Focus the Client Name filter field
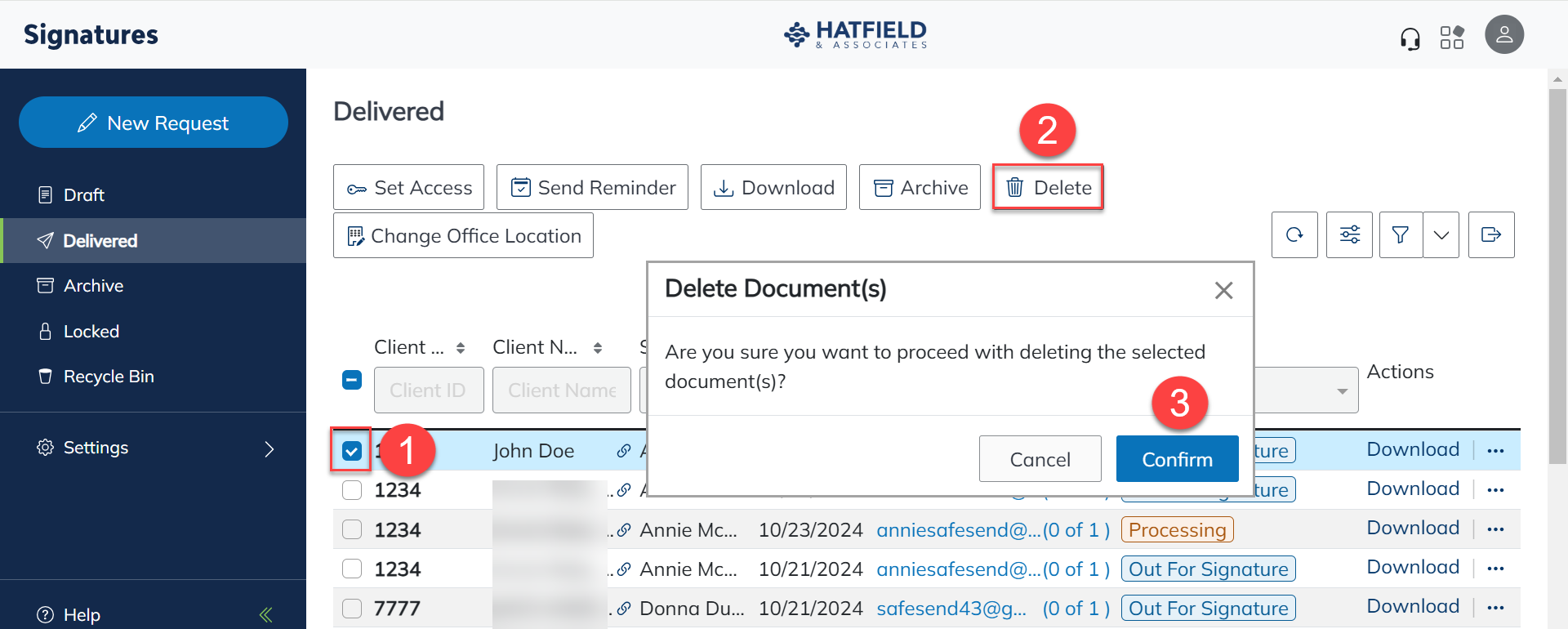 pos(562,390)
